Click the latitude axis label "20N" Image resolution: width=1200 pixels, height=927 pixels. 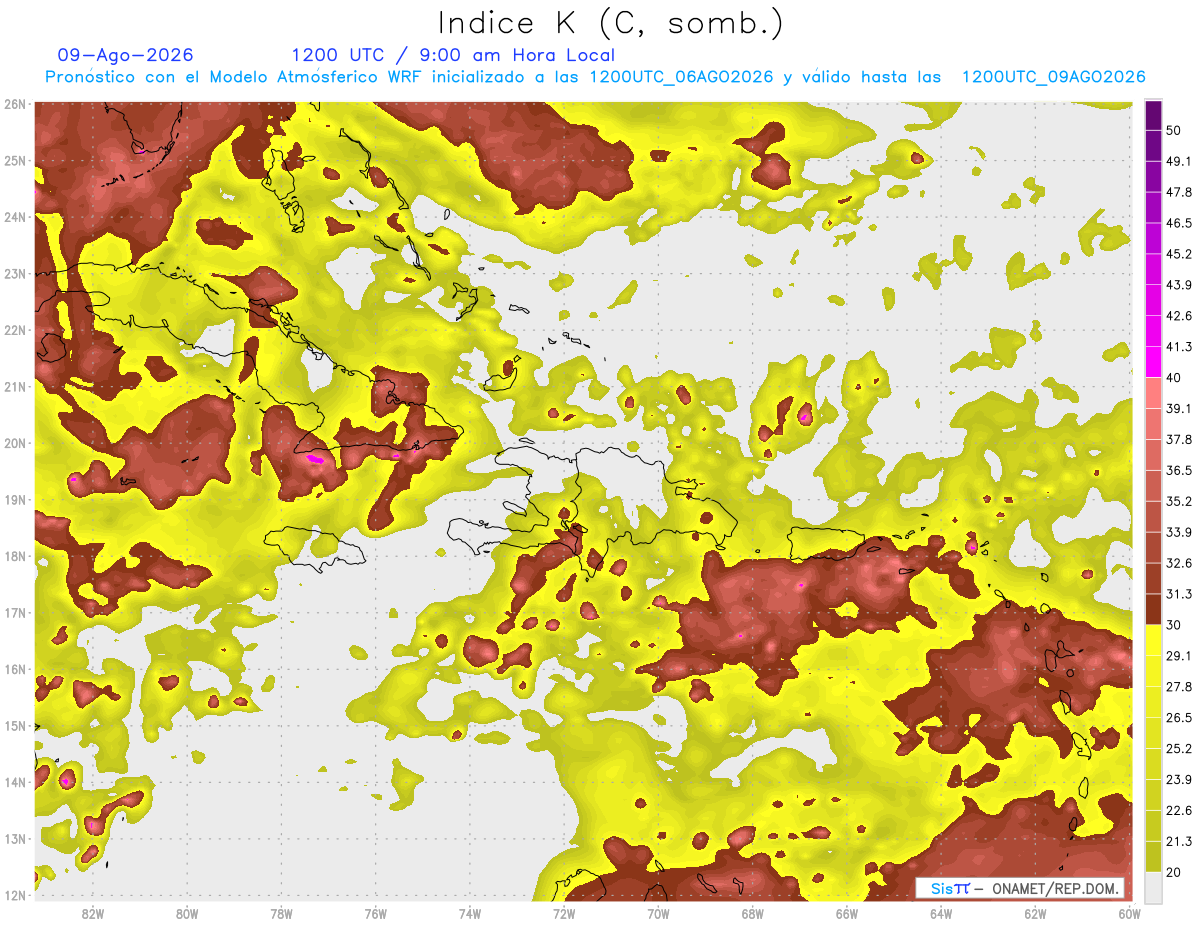(x=15, y=443)
